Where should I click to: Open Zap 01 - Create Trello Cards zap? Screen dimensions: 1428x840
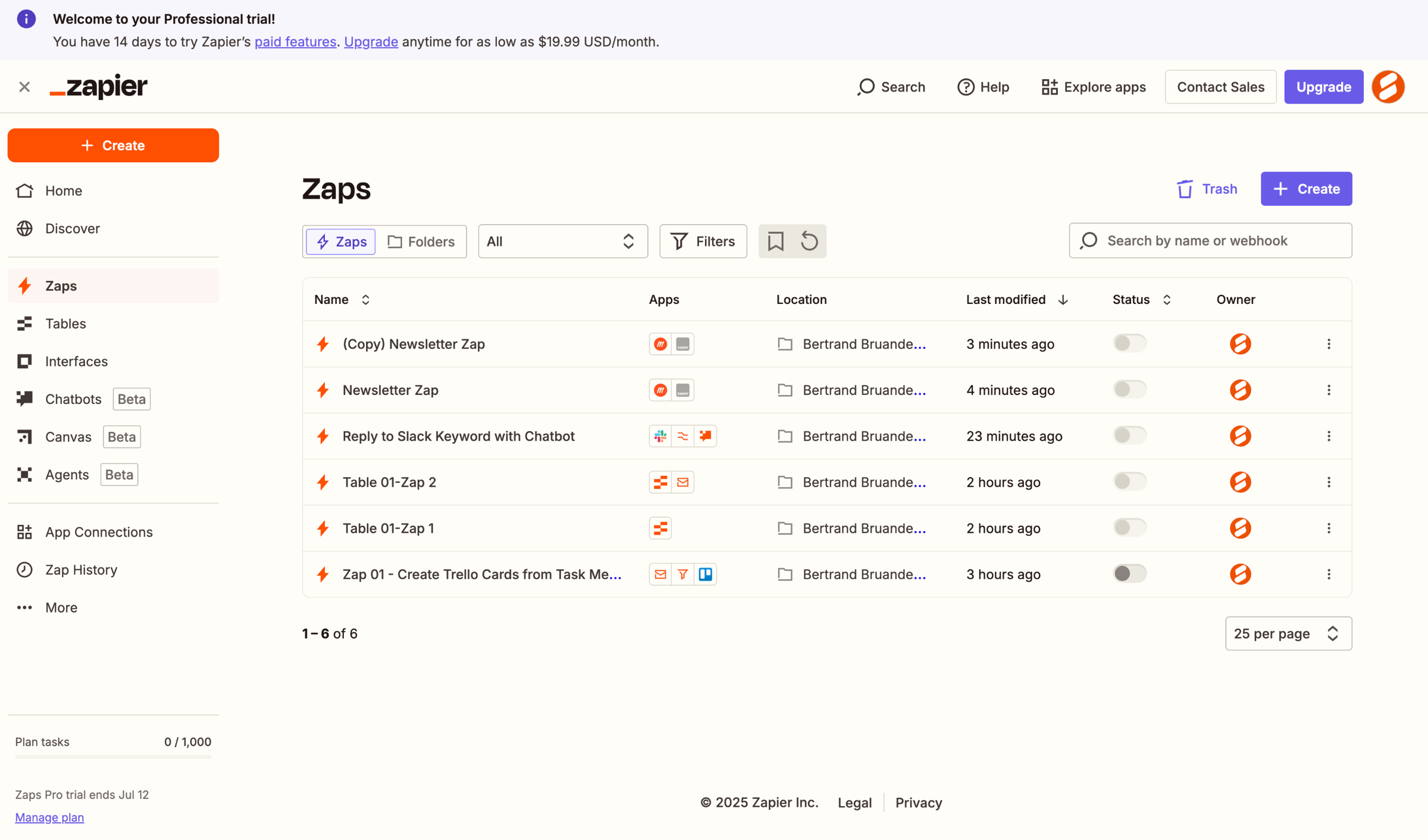[x=481, y=574]
